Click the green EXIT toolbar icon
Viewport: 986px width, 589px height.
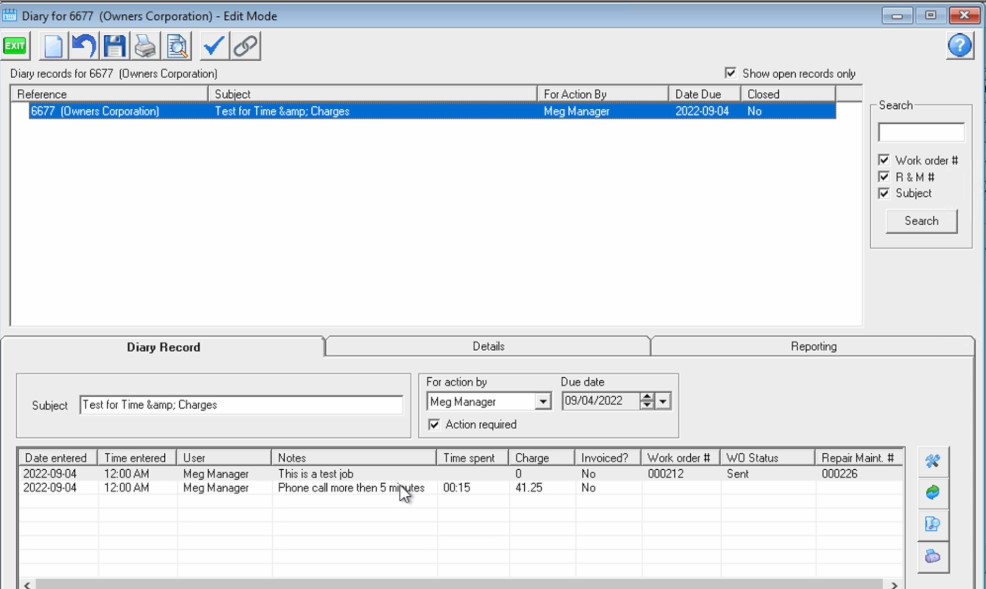[15, 46]
